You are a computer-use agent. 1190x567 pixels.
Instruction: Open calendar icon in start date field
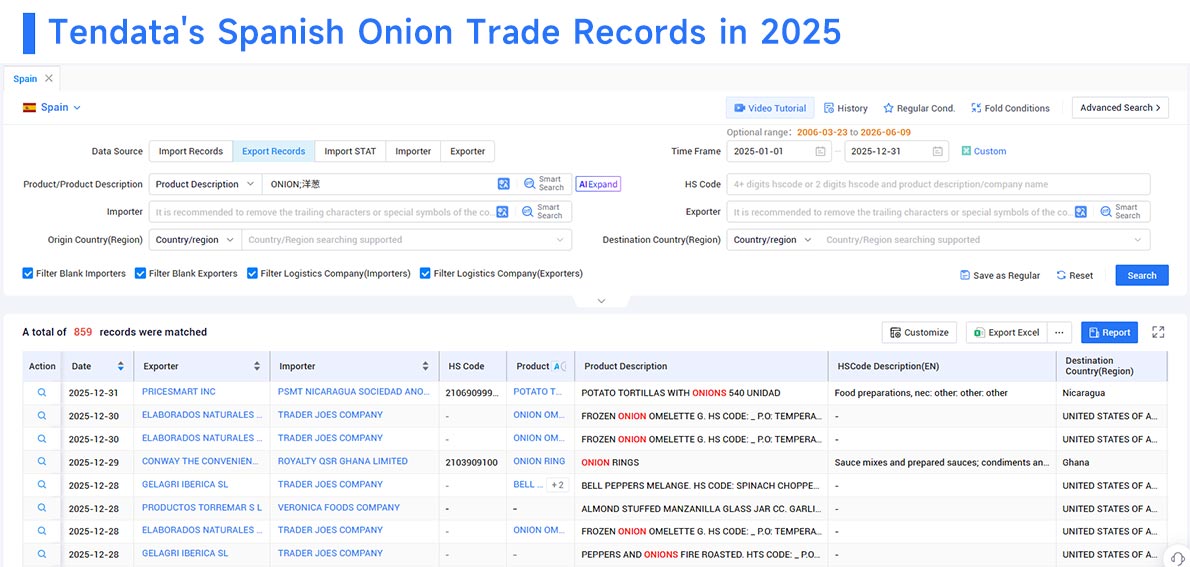pyautogui.click(x=820, y=151)
